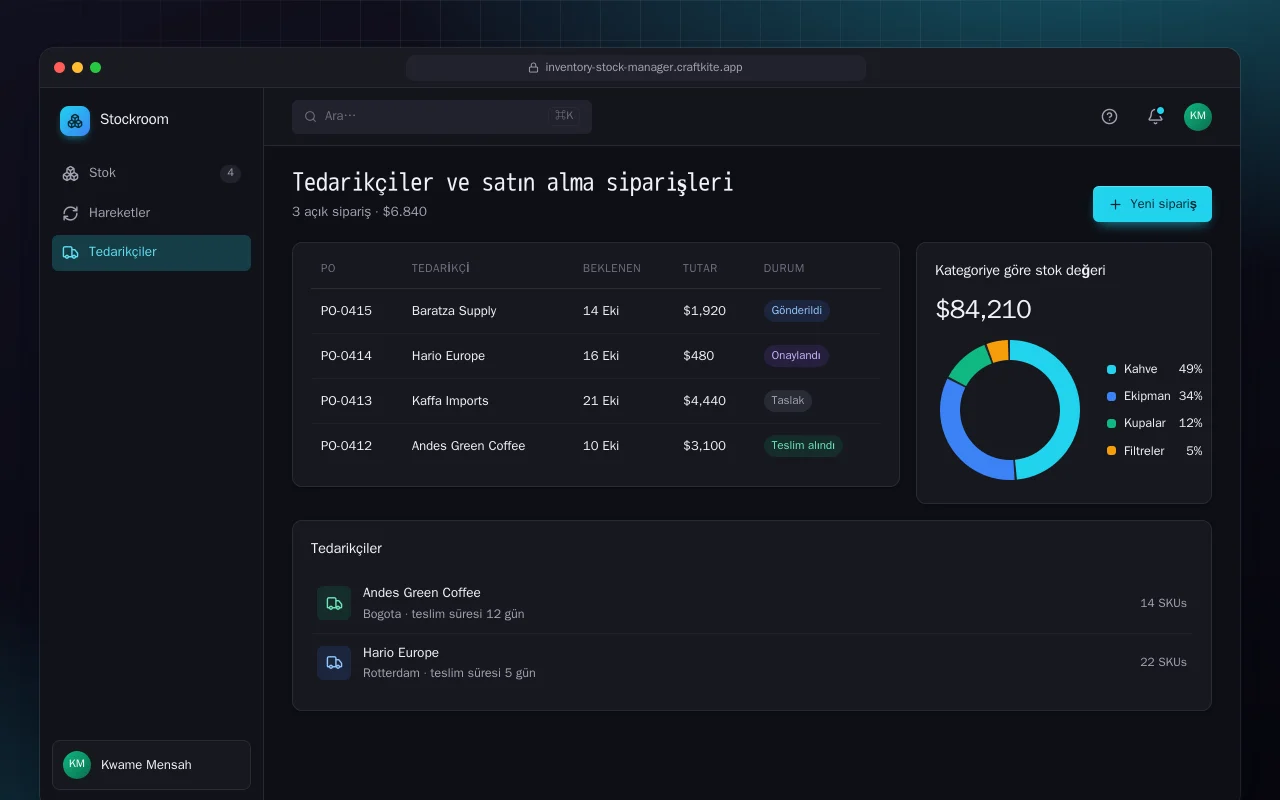Image resolution: width=1280 pixels, height=800 pixels.
Task: Open order PO-0412
Action: (346, 446)
